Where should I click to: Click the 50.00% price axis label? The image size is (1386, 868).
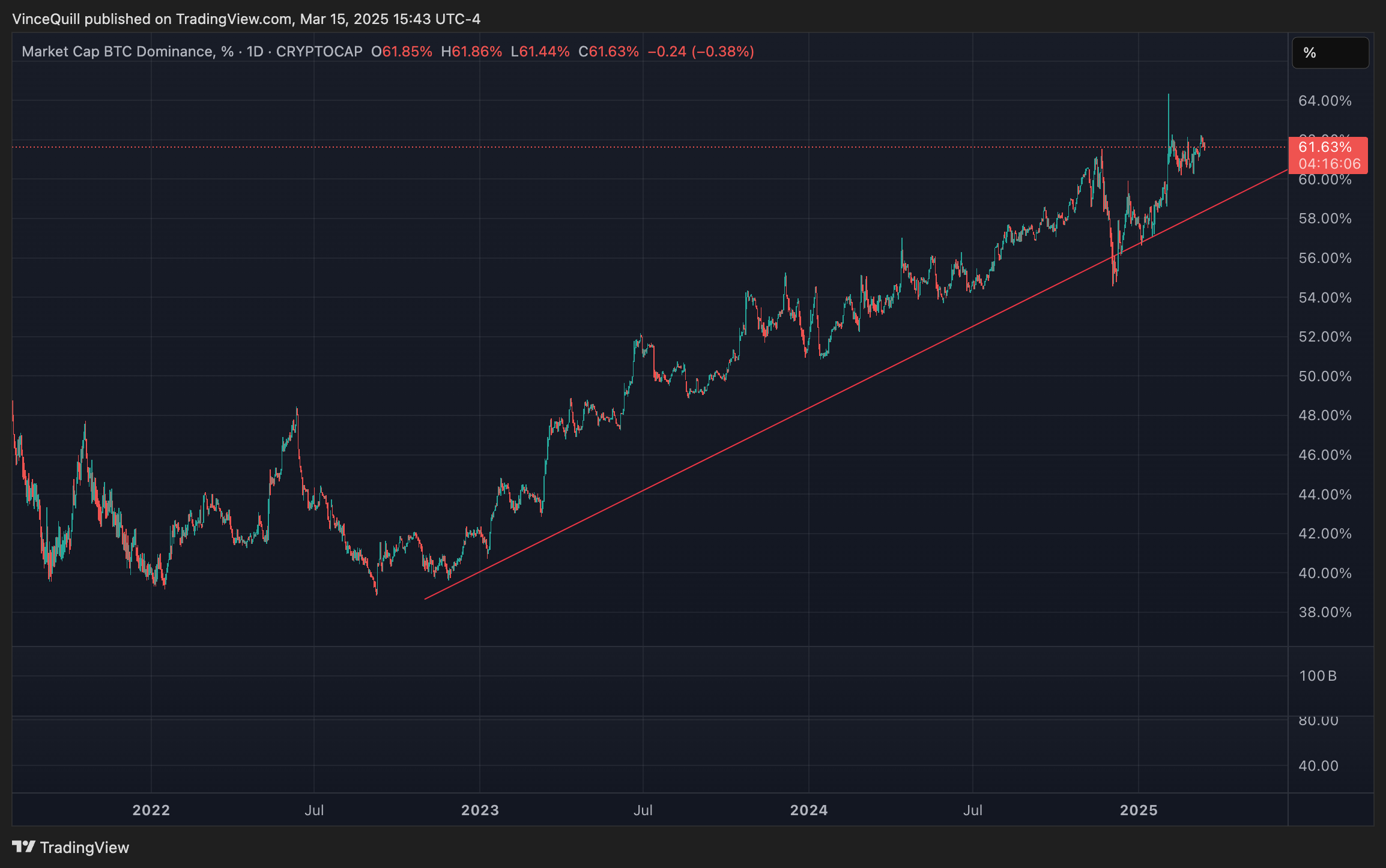coord(1325,376)
